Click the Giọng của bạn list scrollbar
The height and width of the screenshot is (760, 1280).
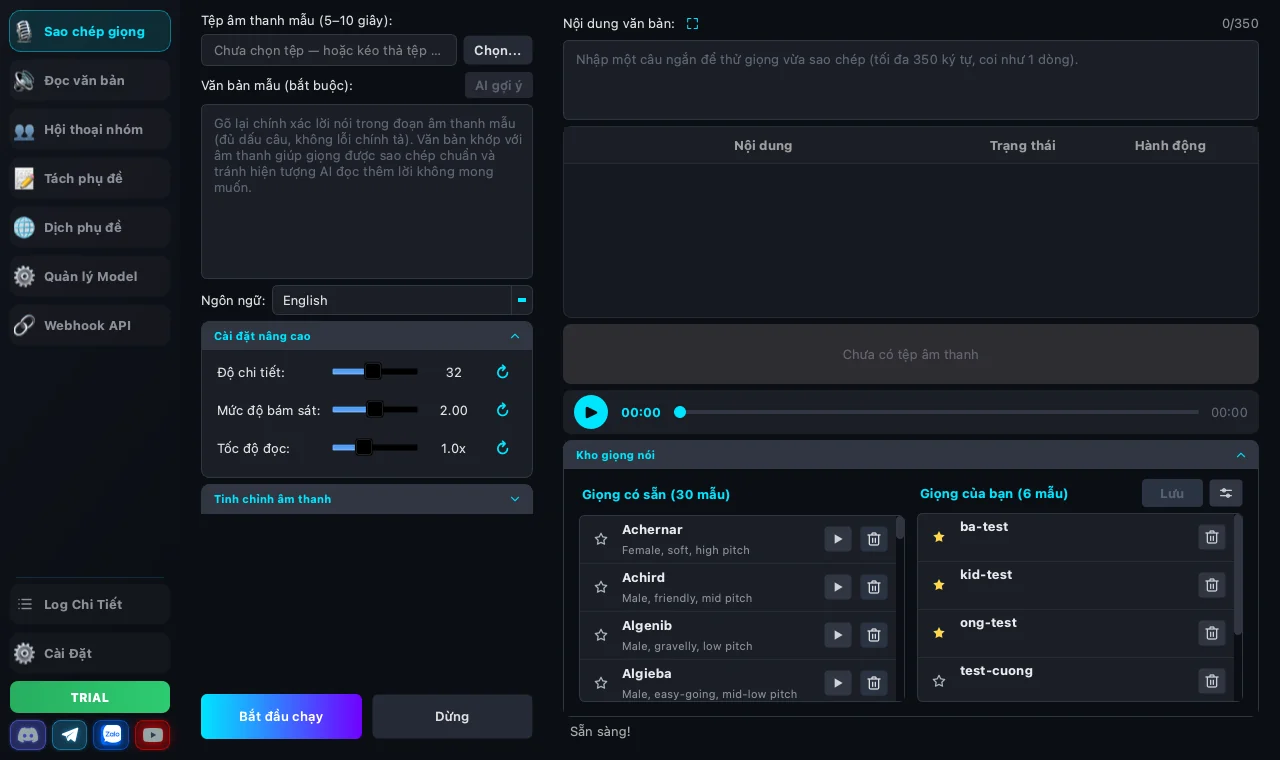coord(1238,575)
